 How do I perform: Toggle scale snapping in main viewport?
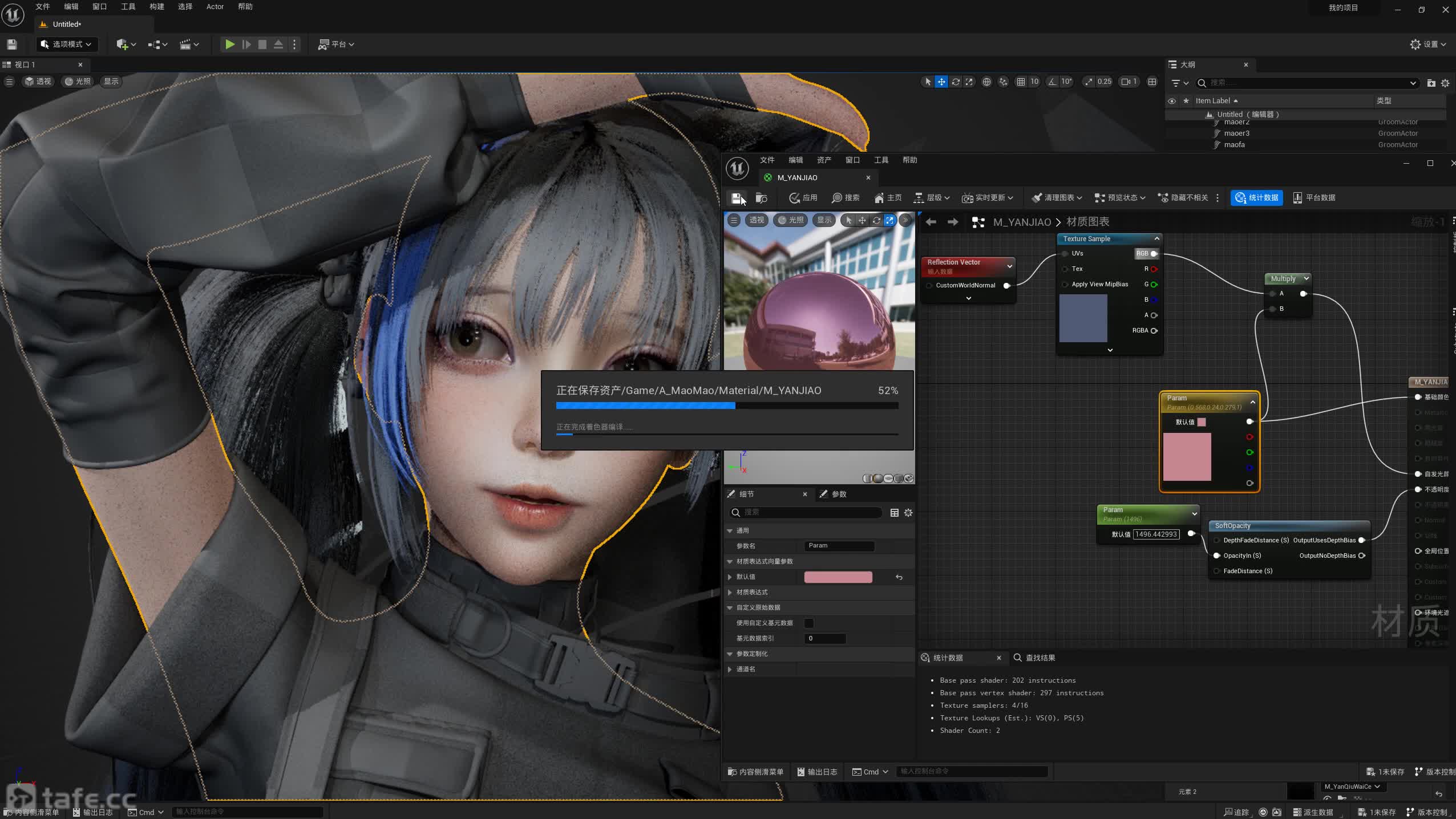click(1089, 82)
